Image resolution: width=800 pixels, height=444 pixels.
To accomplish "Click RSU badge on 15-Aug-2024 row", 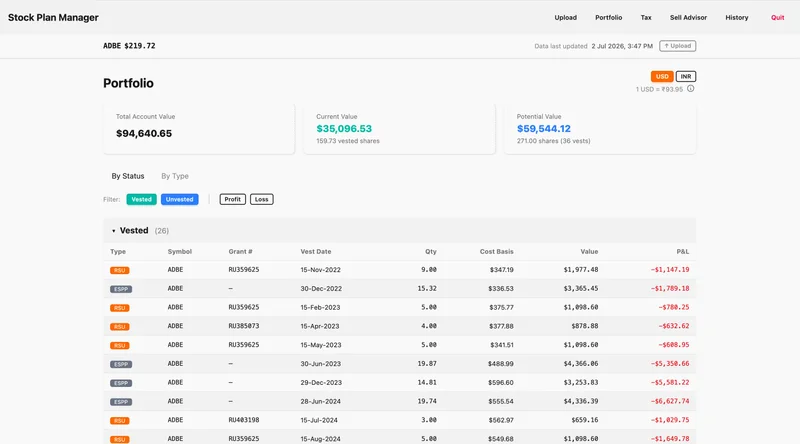I will click(120, 439).
